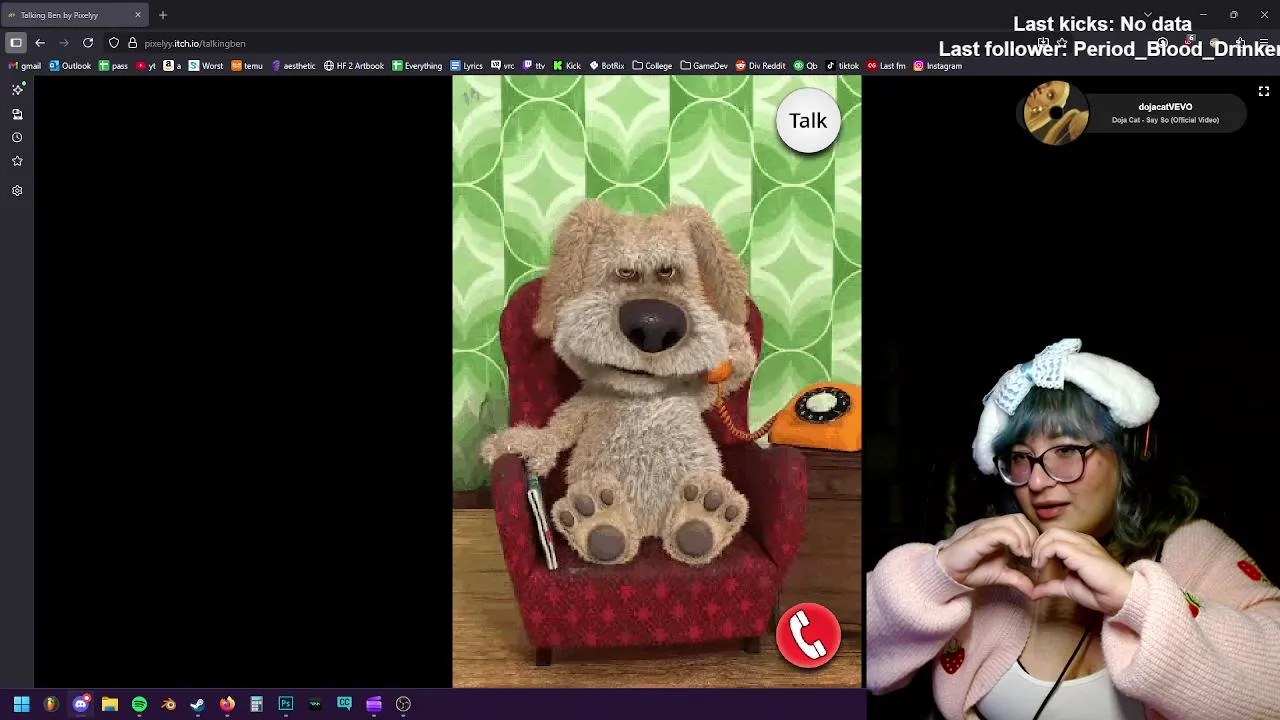Viewport: 1280px width, 720px height.
Task: Expand the College bookmarks folder
Action: point(652,66)
